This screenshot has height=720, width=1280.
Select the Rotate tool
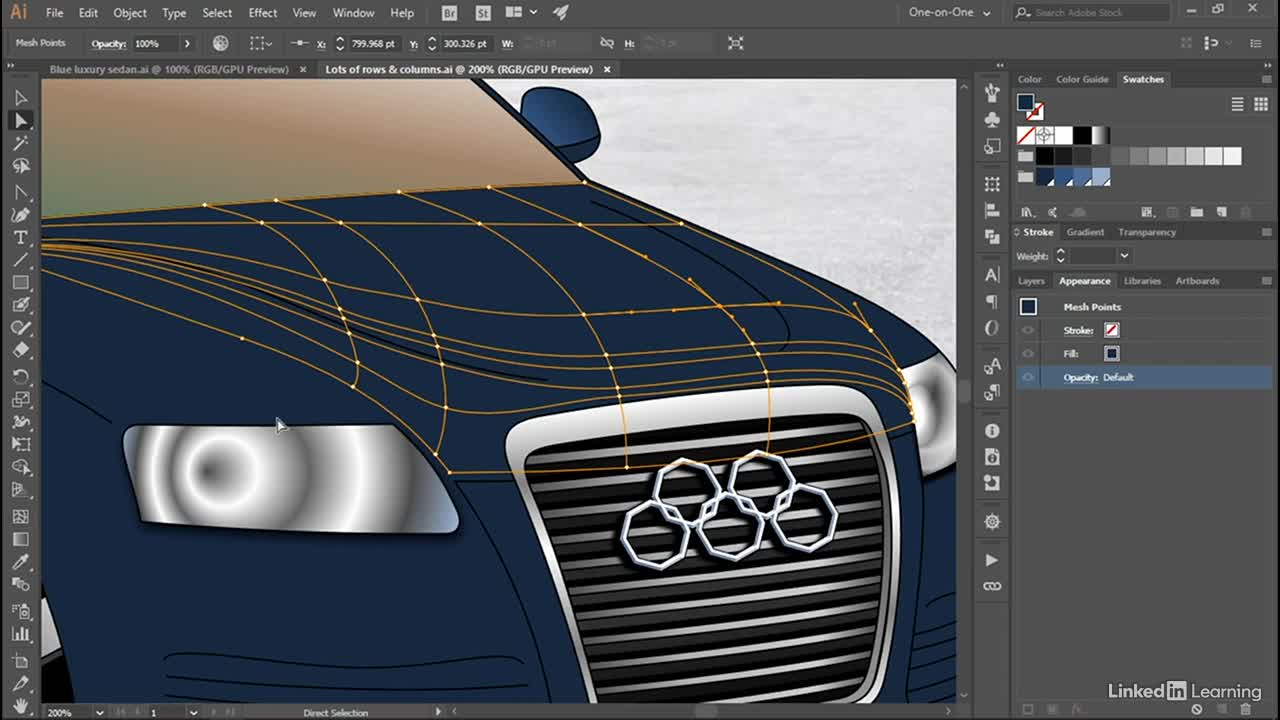point(20,377)
